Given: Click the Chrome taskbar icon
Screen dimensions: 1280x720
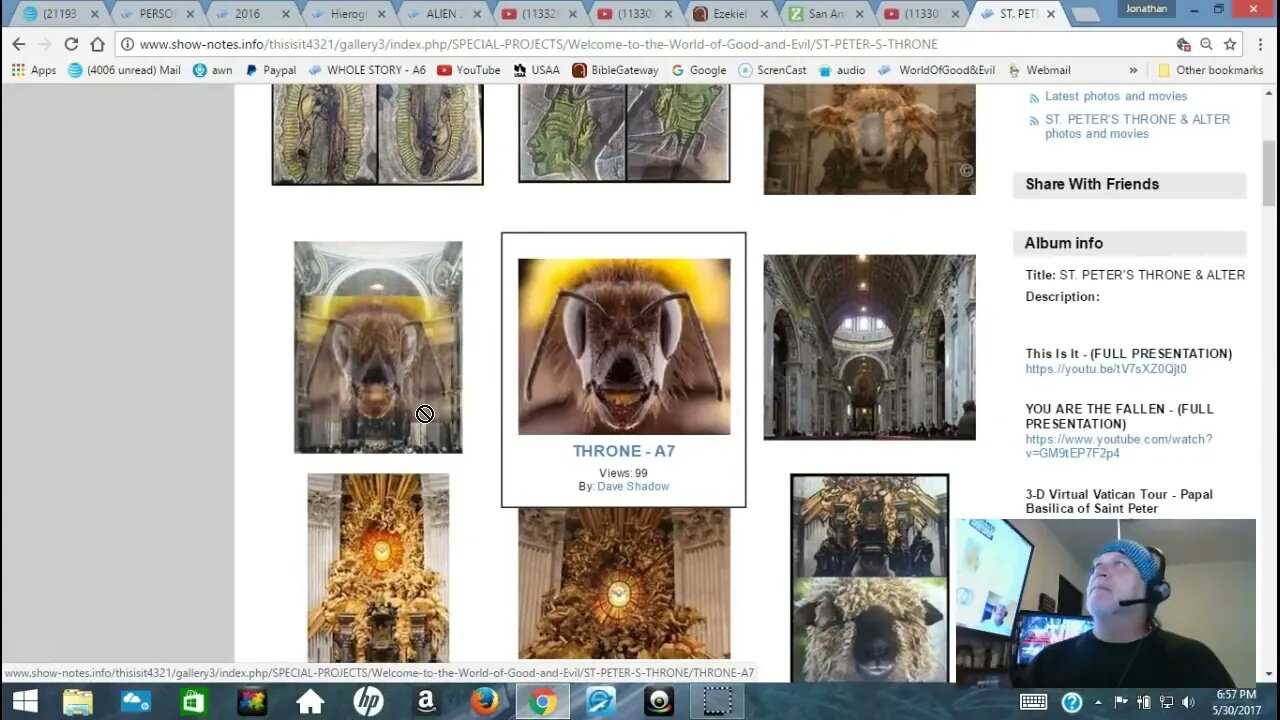Looking at the screenshot, I should 543,702.
